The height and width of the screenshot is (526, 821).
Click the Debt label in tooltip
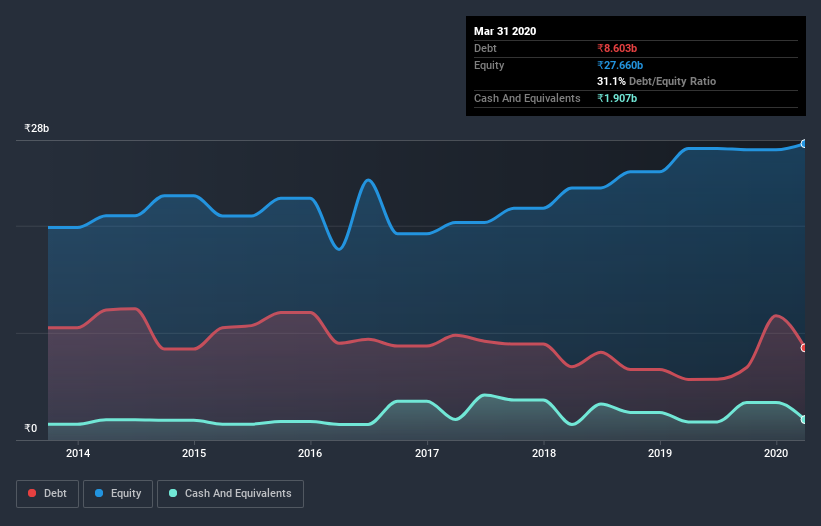coord(485,48)
